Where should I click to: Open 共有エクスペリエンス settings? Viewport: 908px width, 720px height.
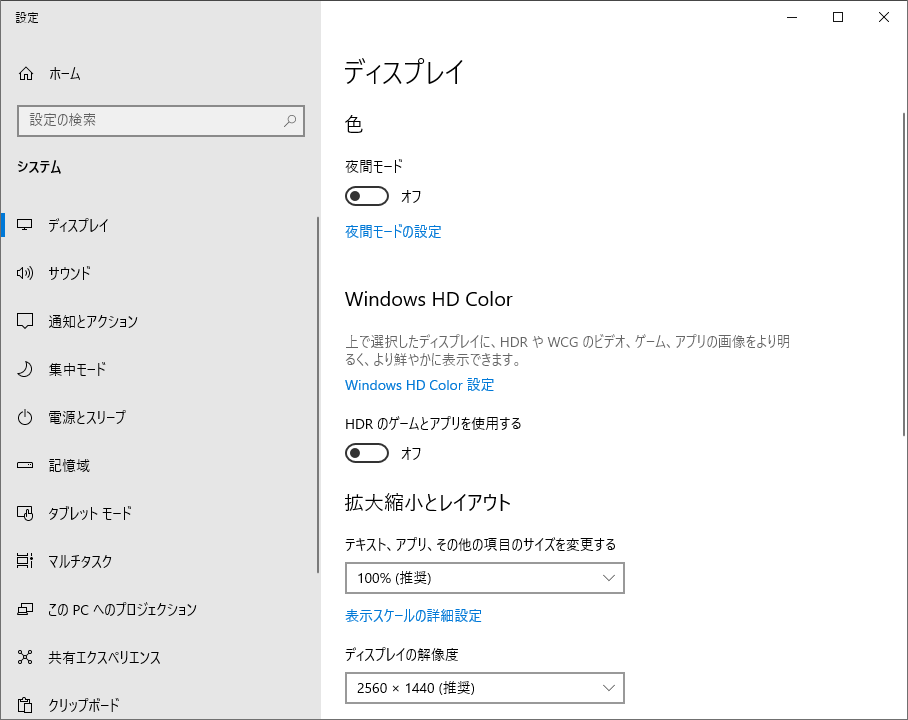(159, 657)
